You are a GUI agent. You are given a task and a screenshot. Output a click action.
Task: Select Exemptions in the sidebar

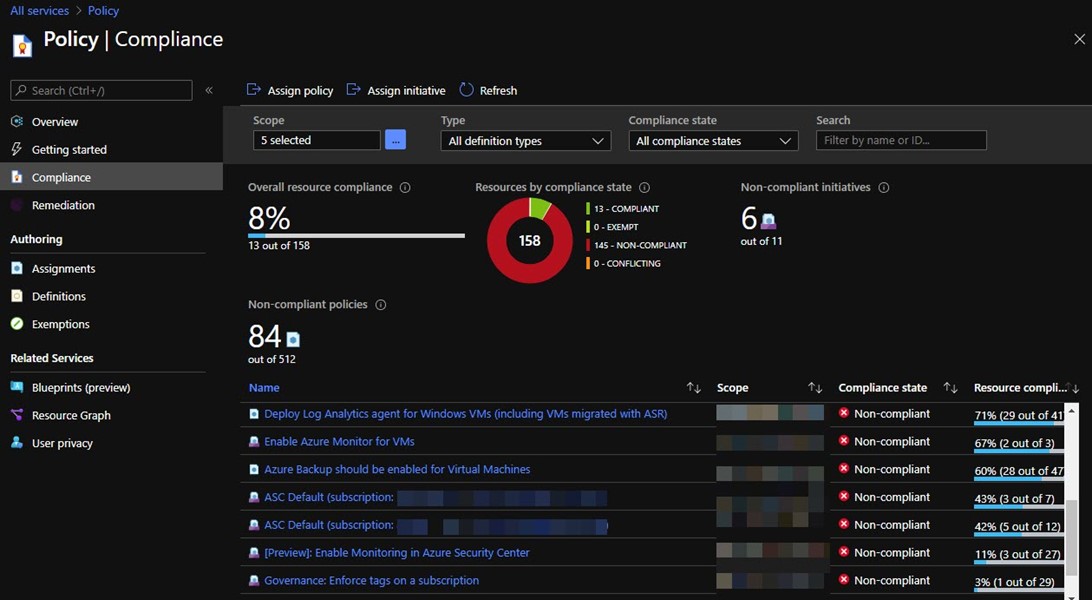60,324
